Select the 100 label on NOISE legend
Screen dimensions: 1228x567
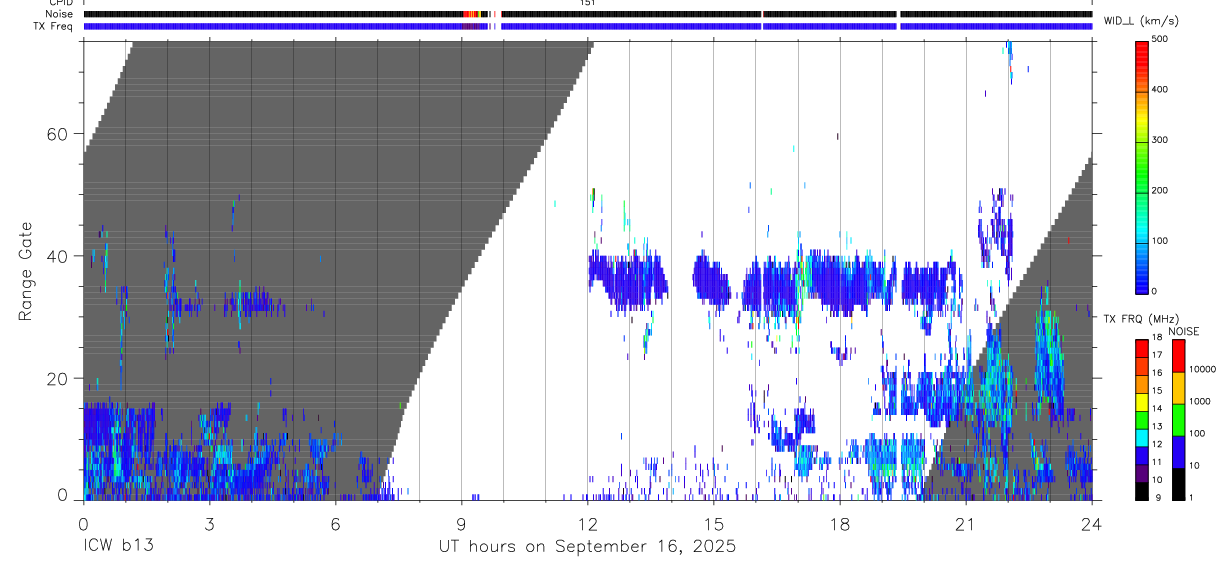click(x=1197, y=433)
